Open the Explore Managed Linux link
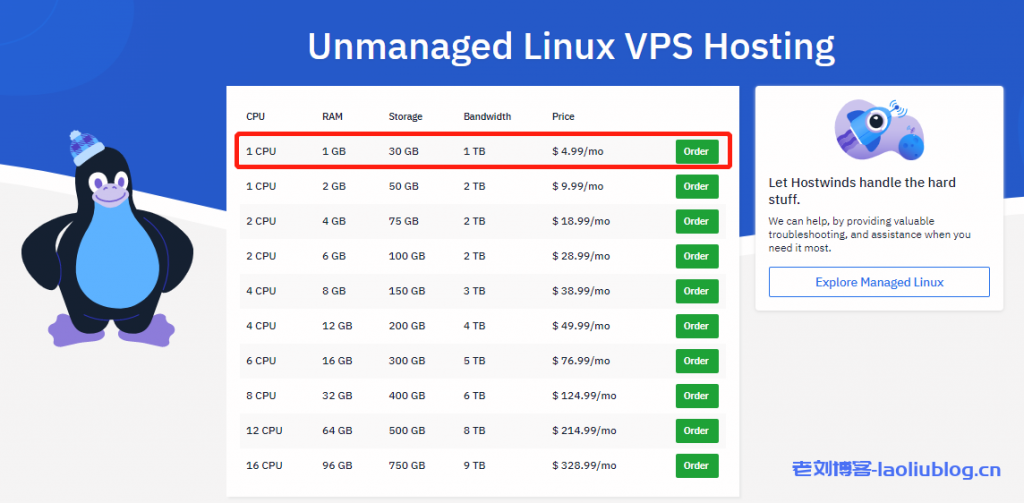This screenshot has width=1024, height=503. [879, 282]
